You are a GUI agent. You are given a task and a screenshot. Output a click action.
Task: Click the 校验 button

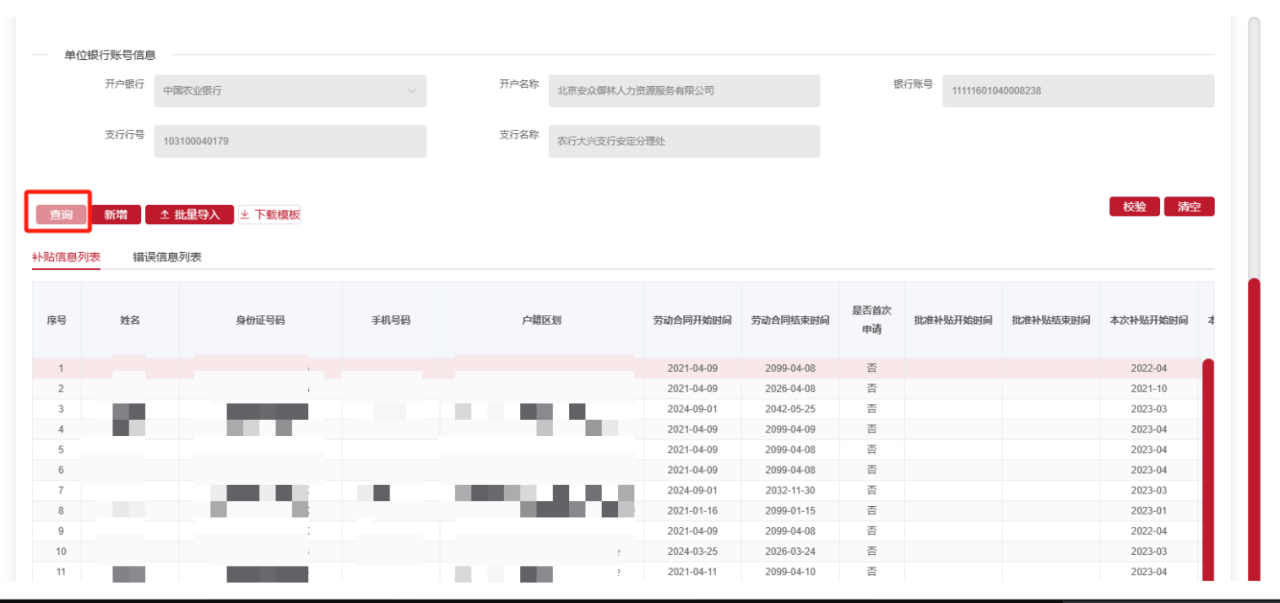1134,207
